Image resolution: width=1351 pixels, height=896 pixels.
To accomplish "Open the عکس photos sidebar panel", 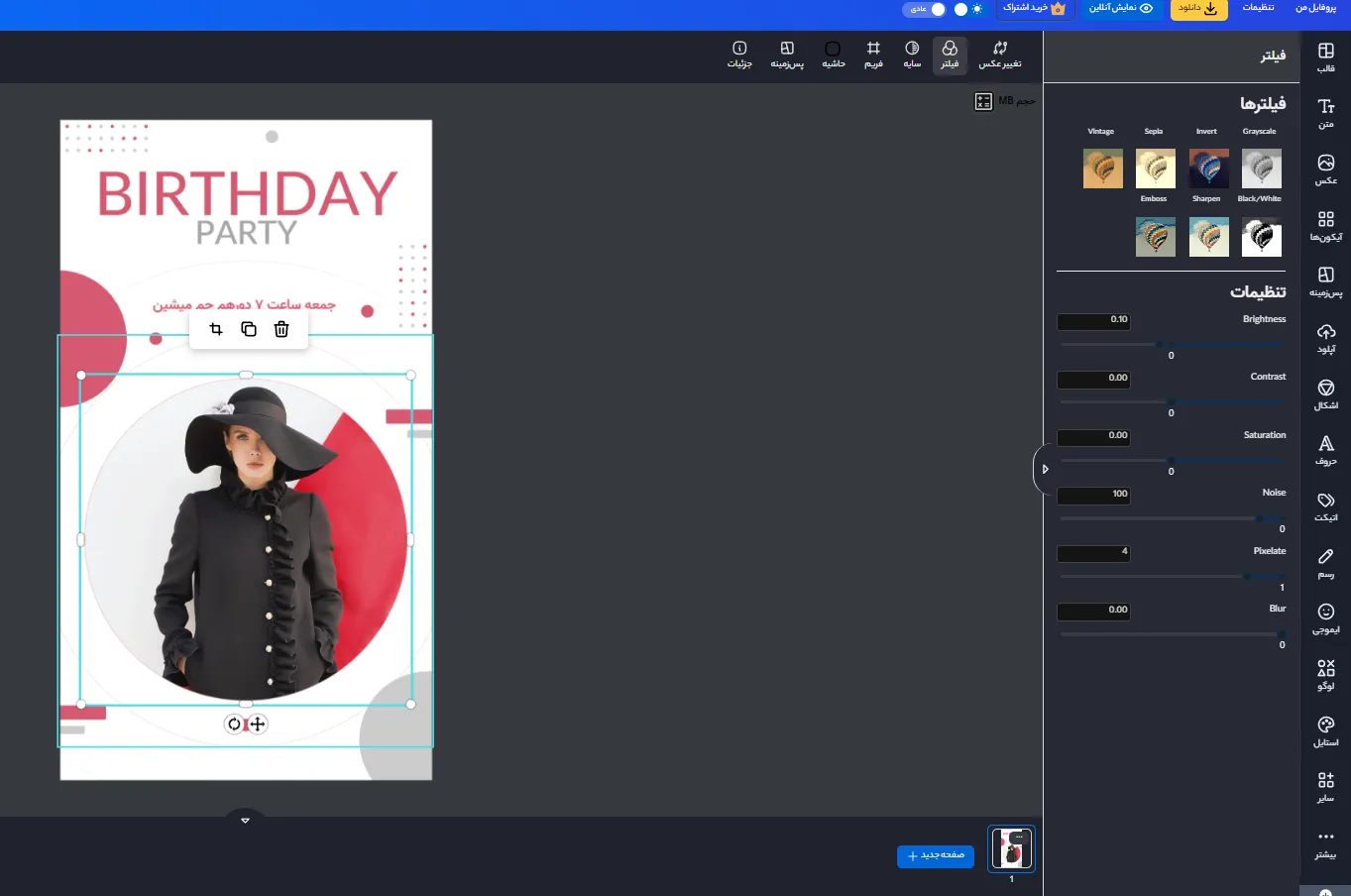I will (1325, 169).
